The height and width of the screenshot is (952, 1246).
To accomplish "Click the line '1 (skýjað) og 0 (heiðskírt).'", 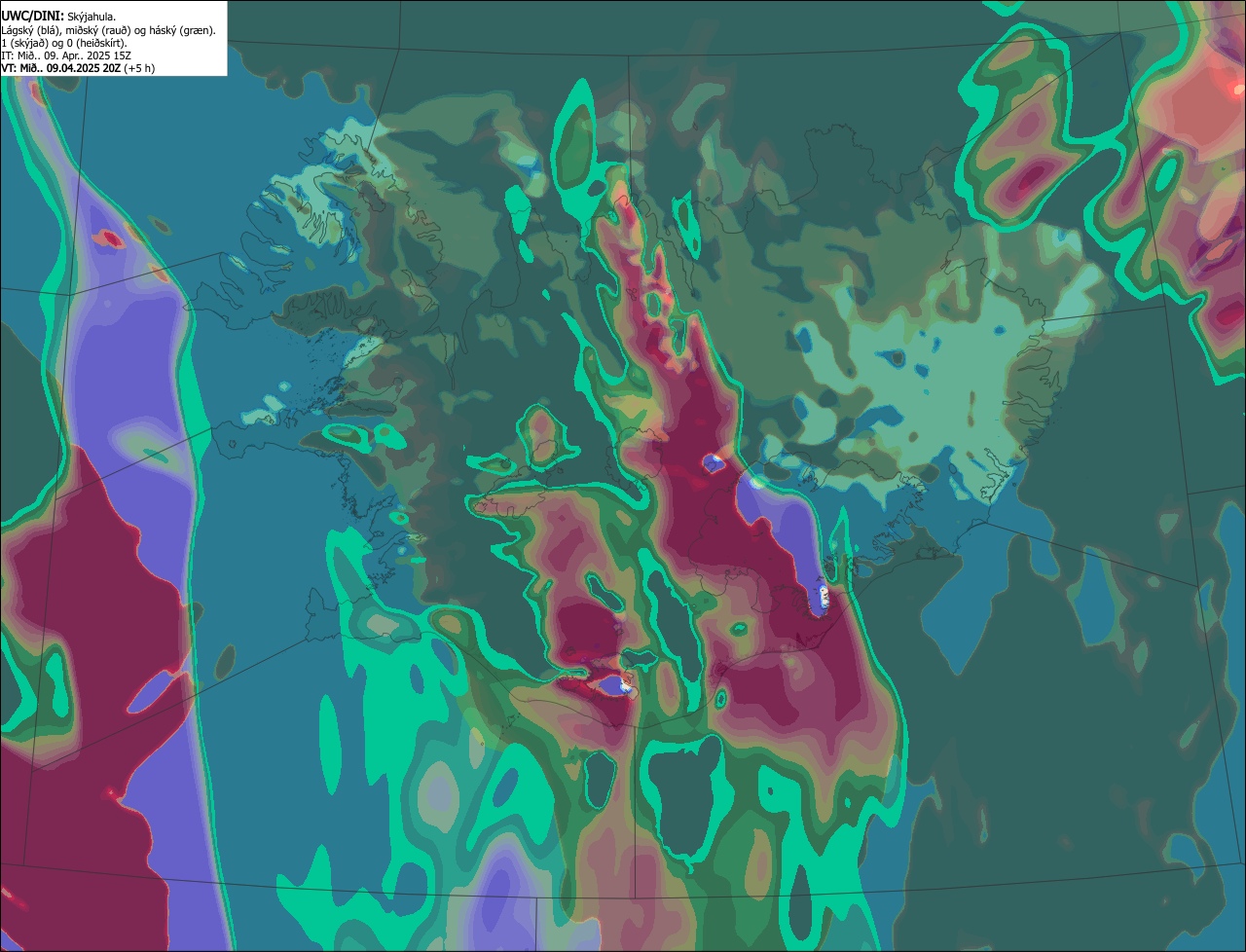I will point(64,43).
